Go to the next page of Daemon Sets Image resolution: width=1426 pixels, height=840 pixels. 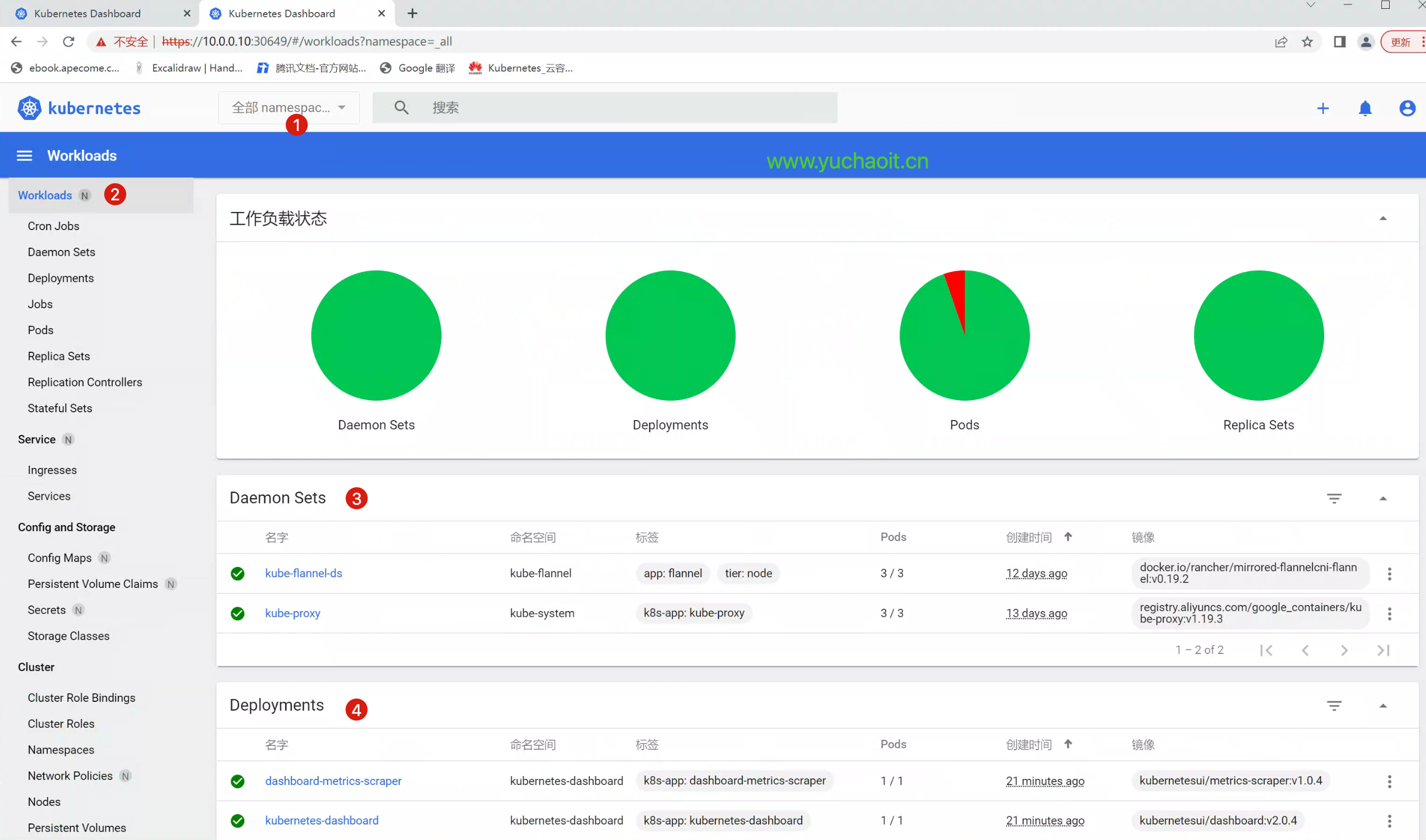[x=1343, y=651]
